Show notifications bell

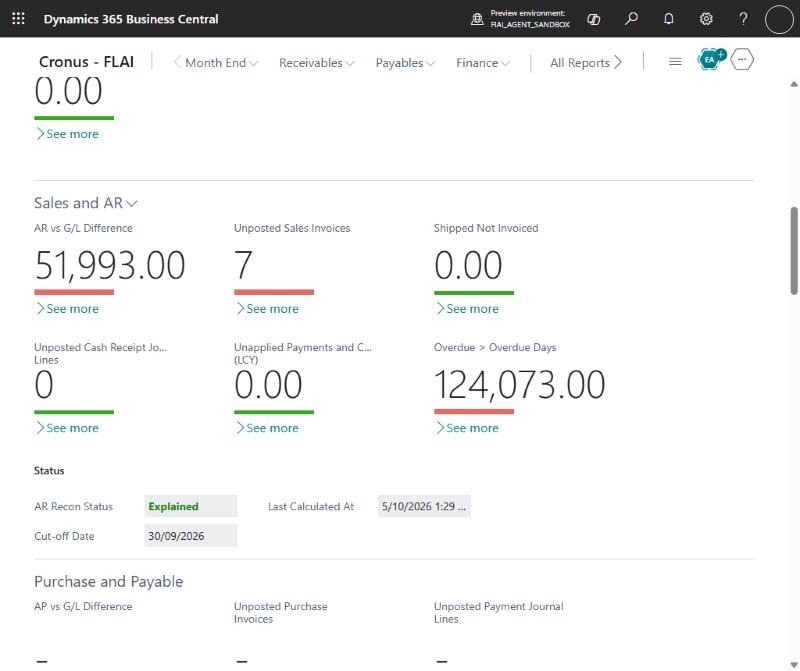pyautogui.click(x=668, y=19)
